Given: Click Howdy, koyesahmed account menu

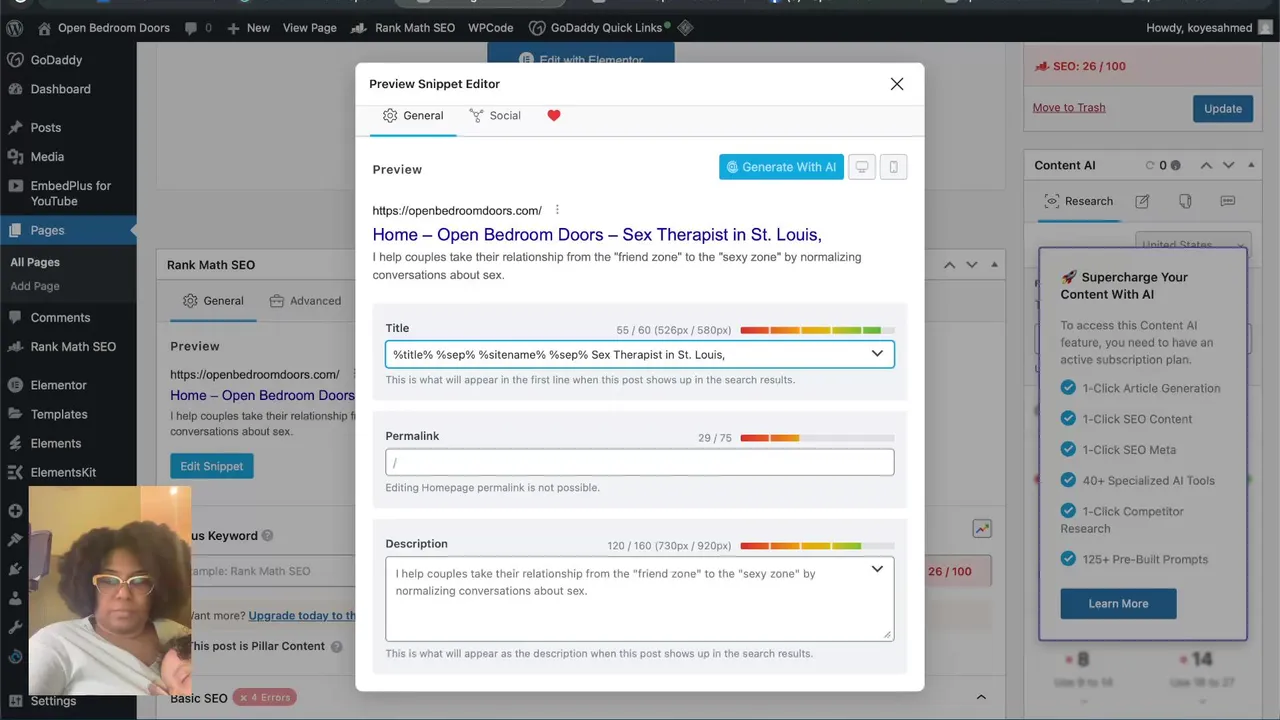Looking at the screenshot, I should point(1210,28).
